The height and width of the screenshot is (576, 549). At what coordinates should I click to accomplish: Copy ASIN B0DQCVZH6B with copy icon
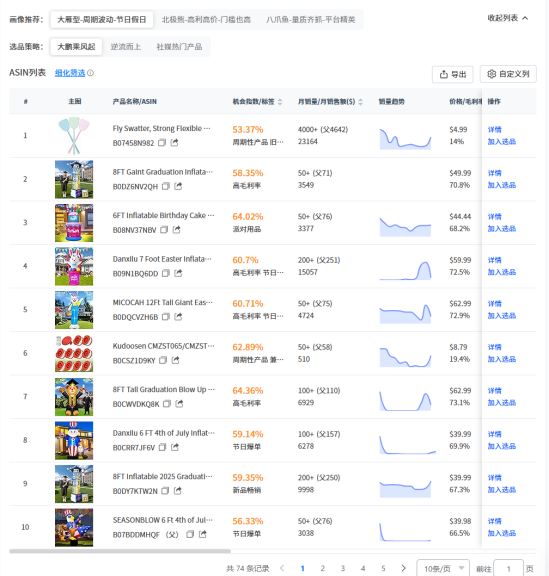(x=166, y=317)
